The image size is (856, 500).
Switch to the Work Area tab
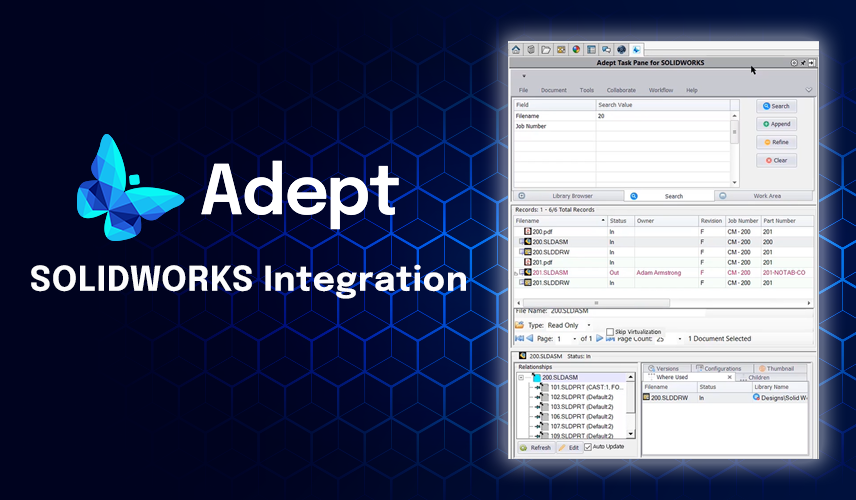[764, 196]
